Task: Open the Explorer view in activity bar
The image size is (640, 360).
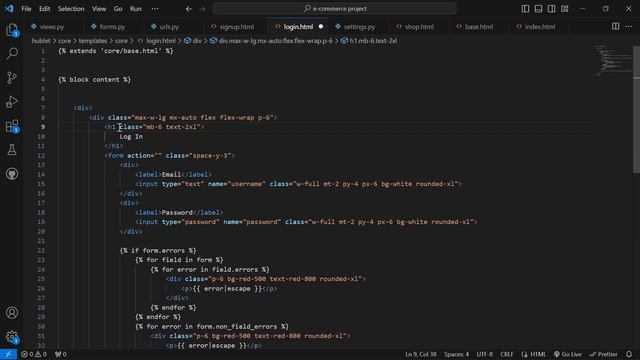Action: point(12,30)
